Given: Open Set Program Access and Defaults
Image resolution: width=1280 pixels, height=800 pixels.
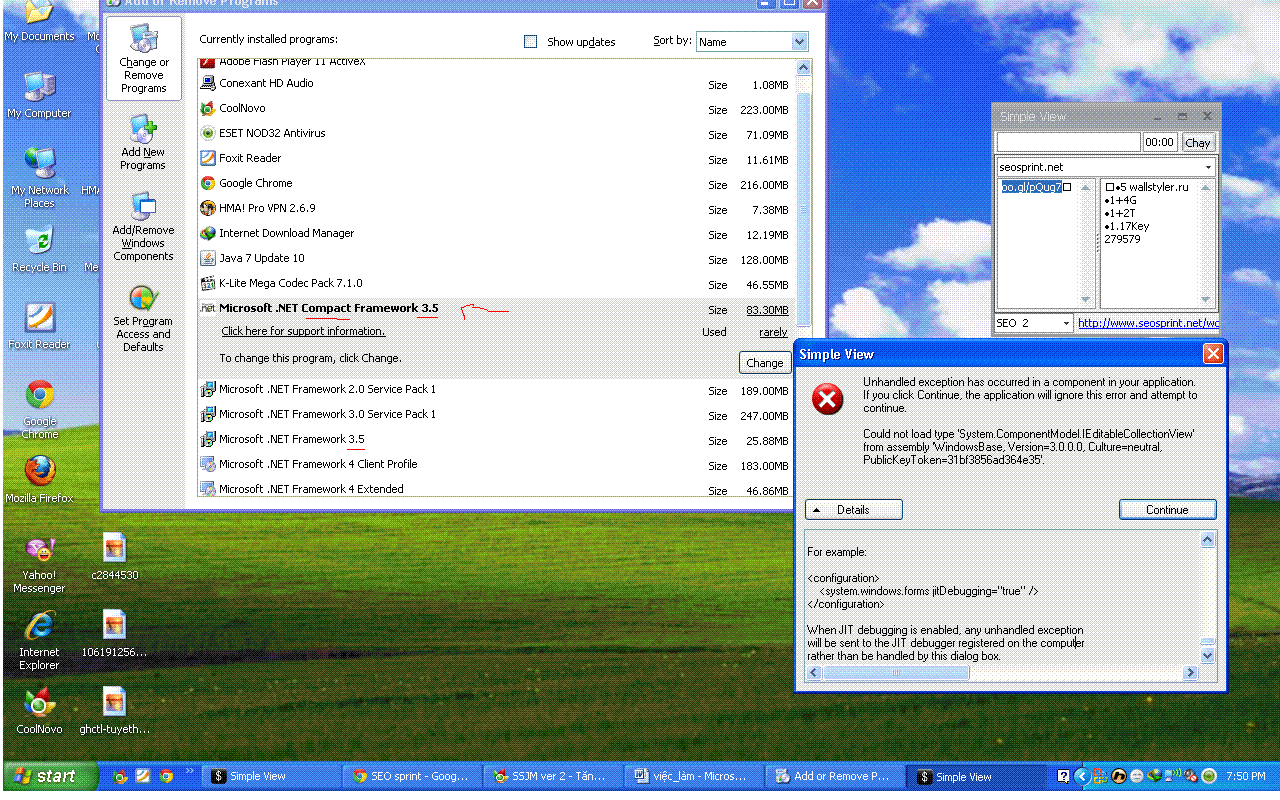Looking at the screenshot, I should [143, 319].
